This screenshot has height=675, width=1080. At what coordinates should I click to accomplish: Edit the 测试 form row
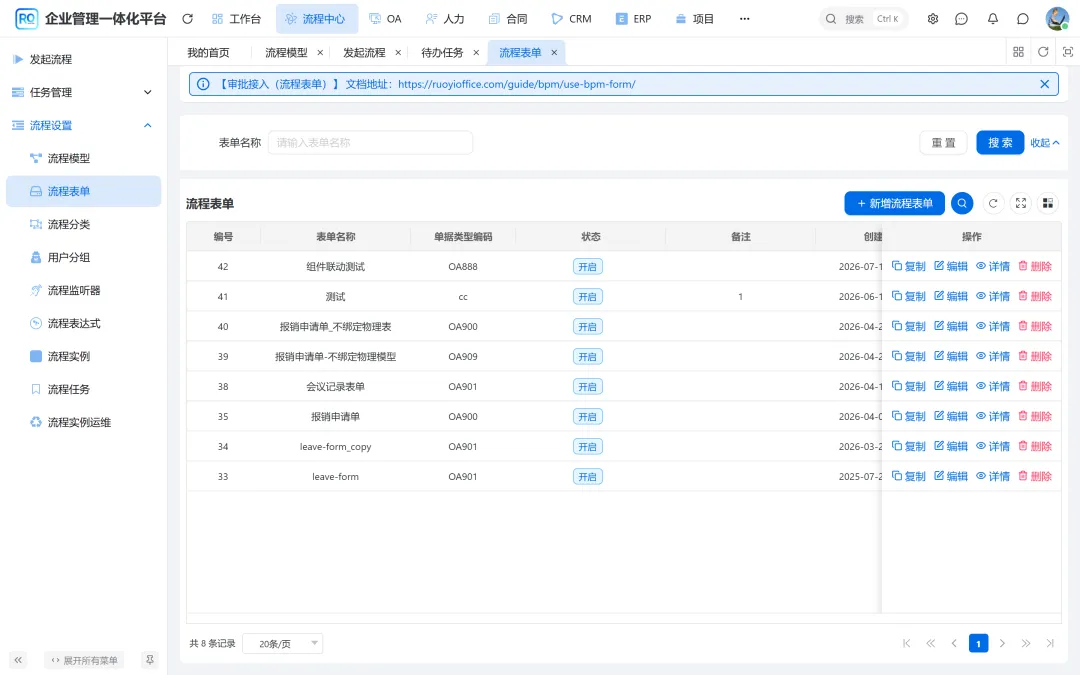tap(951, 296)
